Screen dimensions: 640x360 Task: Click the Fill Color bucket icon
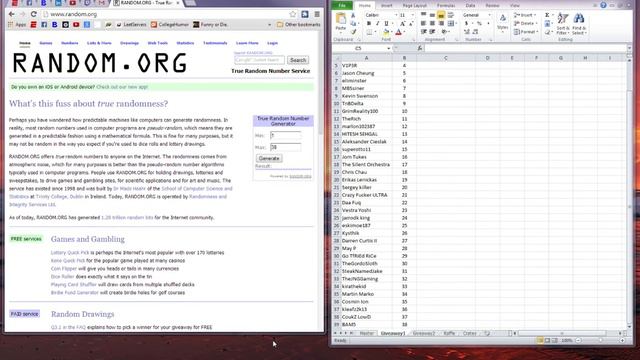[x=386, y=32]
